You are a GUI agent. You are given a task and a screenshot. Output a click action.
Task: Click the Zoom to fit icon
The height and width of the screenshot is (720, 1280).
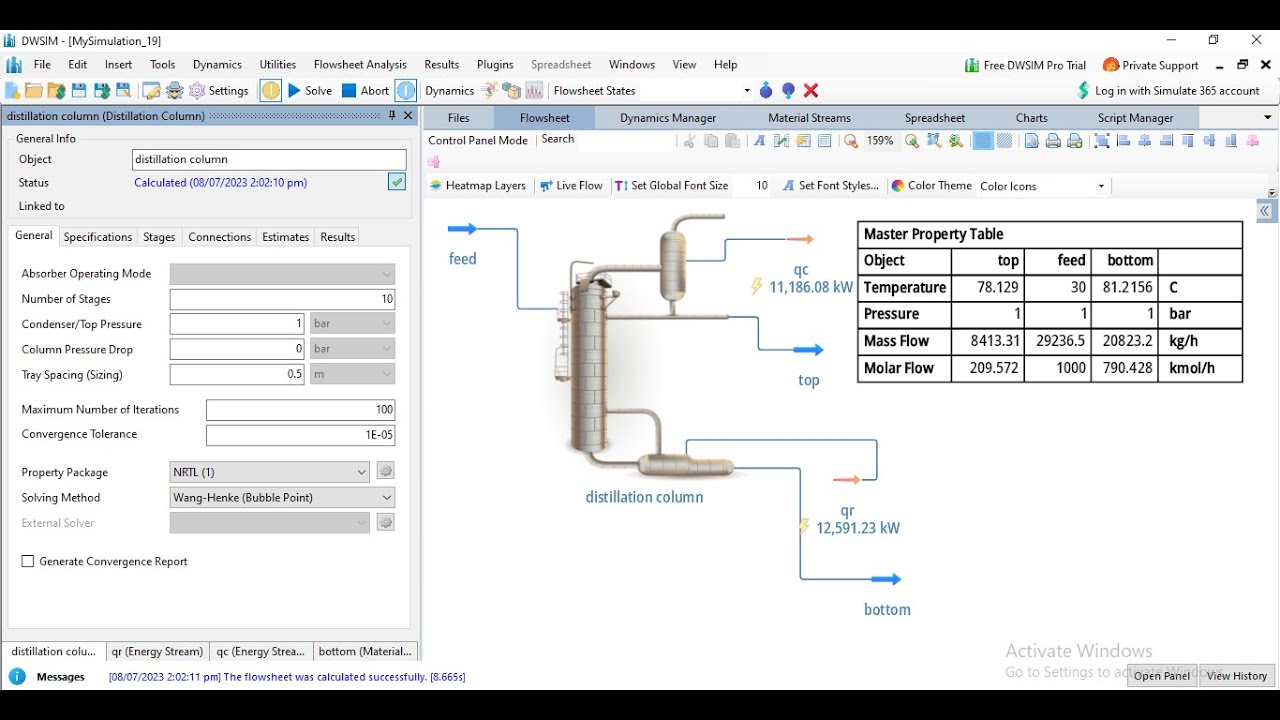[x=934, y=141]
